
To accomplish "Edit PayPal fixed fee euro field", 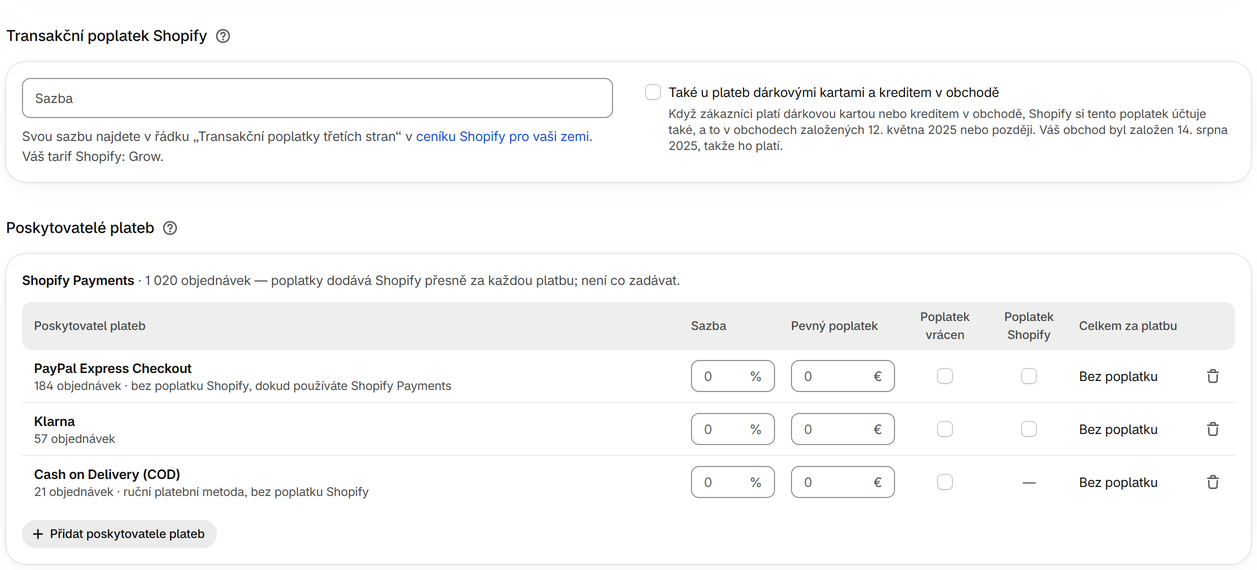I will pyautogui.click(x=843, y=376).
